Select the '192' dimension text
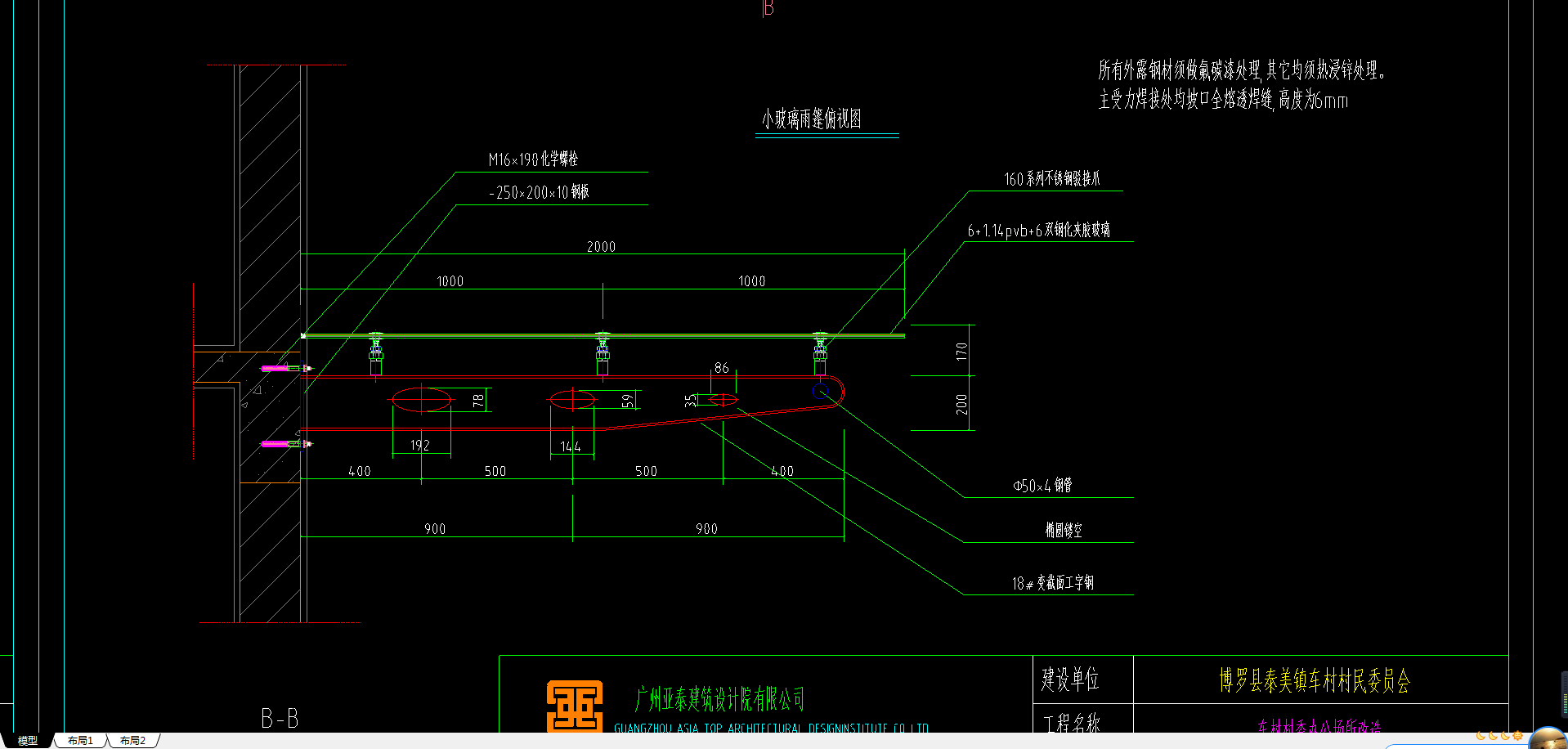 [419, 446]
